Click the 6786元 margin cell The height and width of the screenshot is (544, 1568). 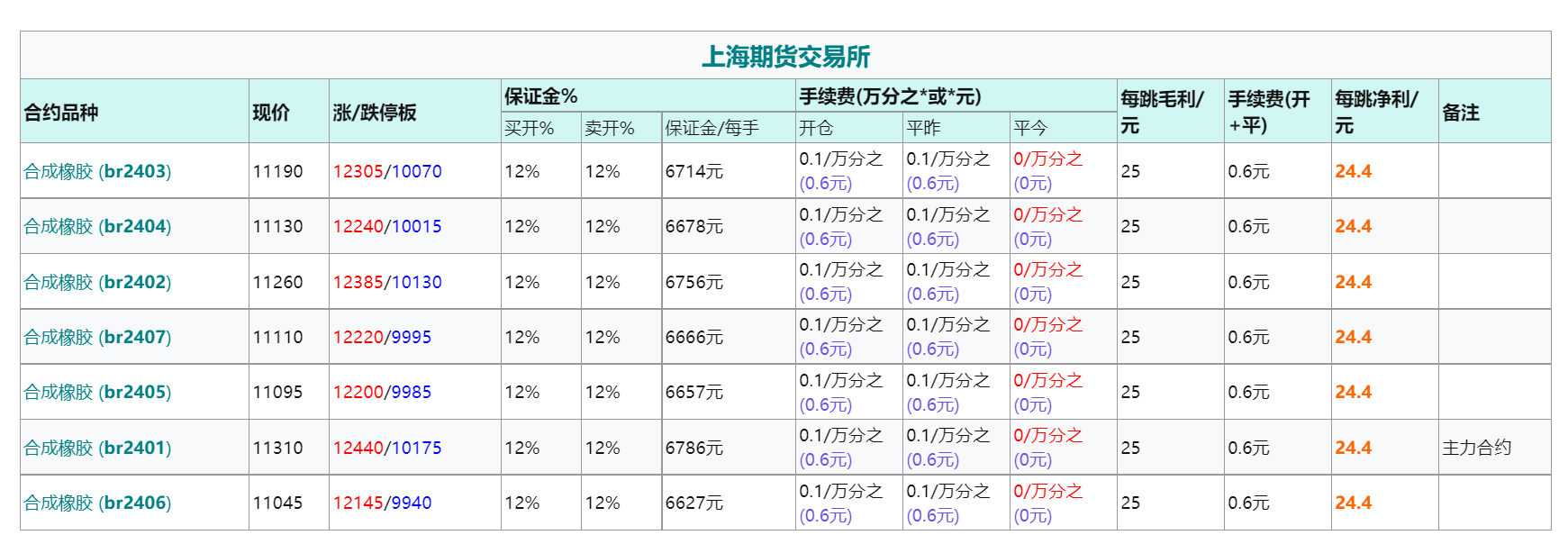tap(693, 448)
